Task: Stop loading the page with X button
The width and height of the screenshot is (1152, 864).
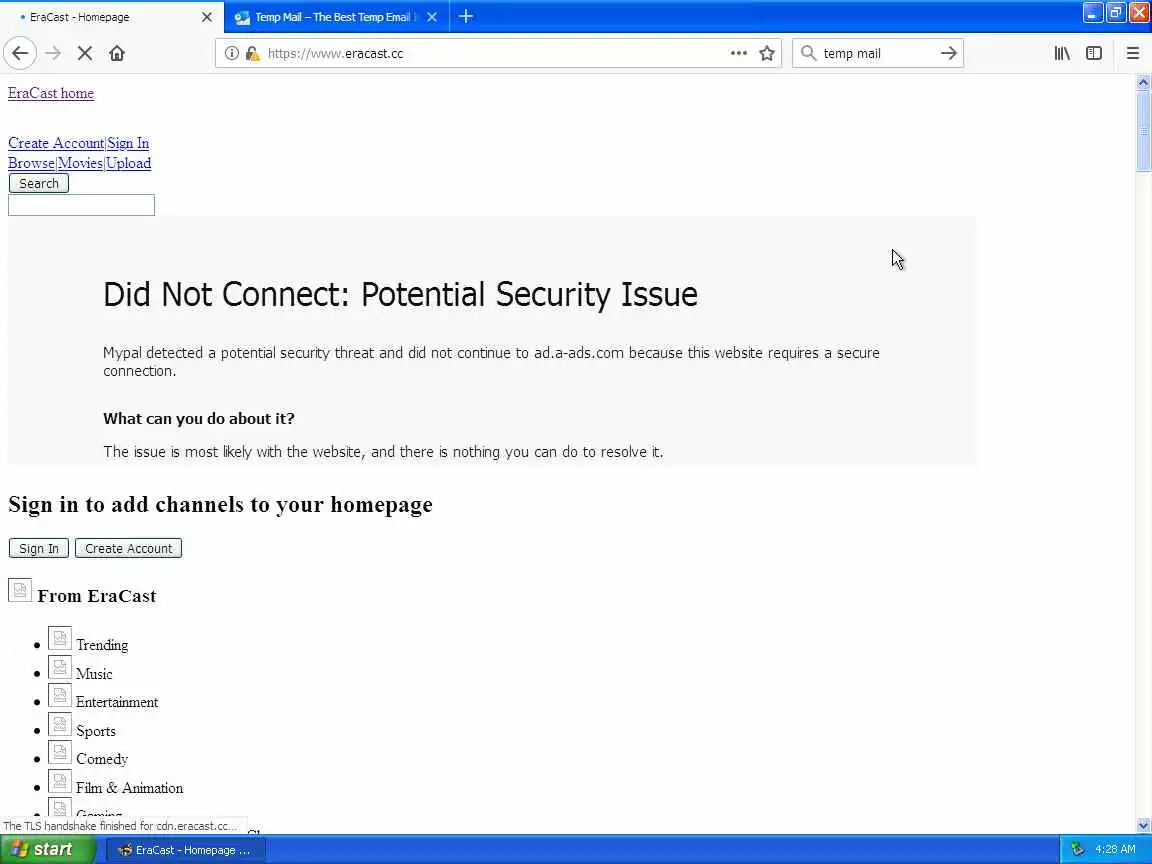Action: 85,53
